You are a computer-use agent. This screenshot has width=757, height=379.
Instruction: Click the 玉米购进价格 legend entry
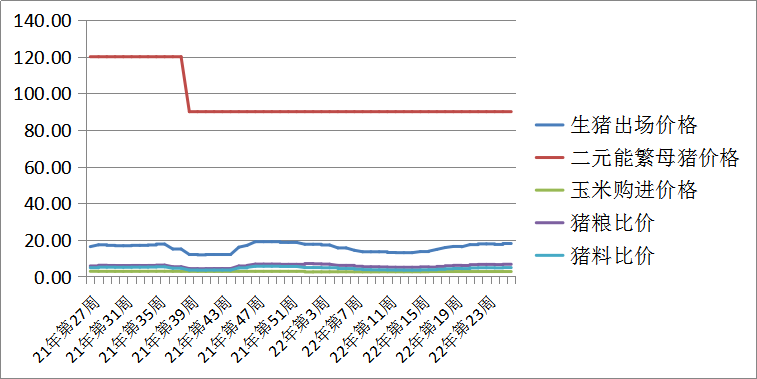click(616, 190)
